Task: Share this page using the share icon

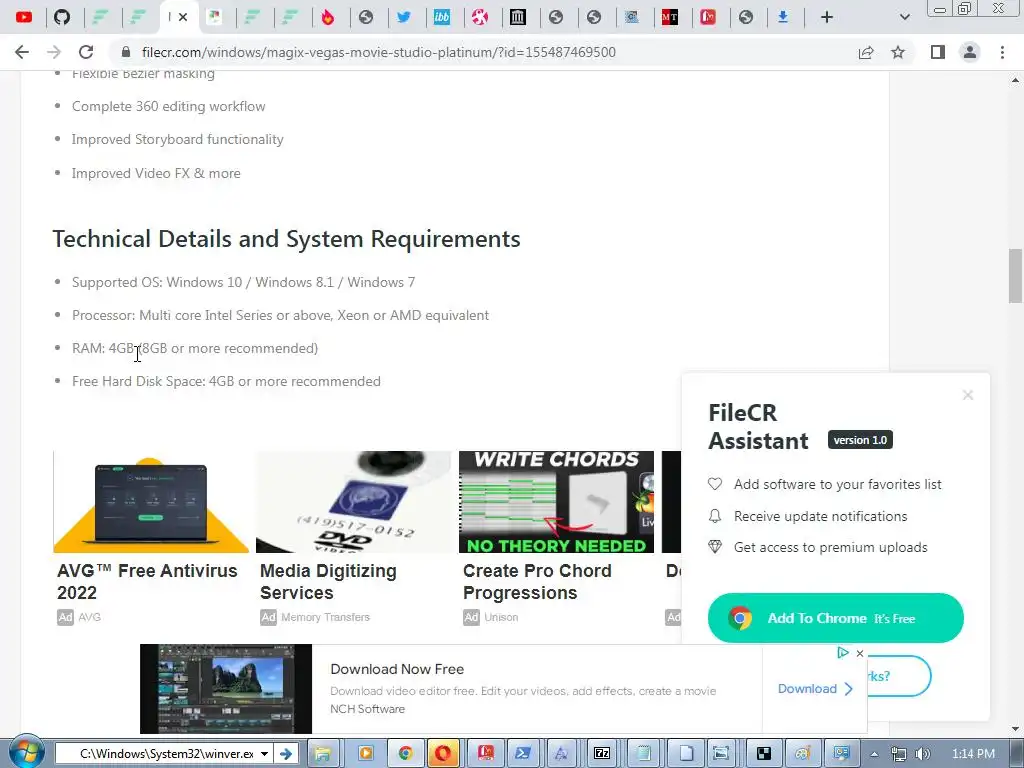Action: [866, 52]
